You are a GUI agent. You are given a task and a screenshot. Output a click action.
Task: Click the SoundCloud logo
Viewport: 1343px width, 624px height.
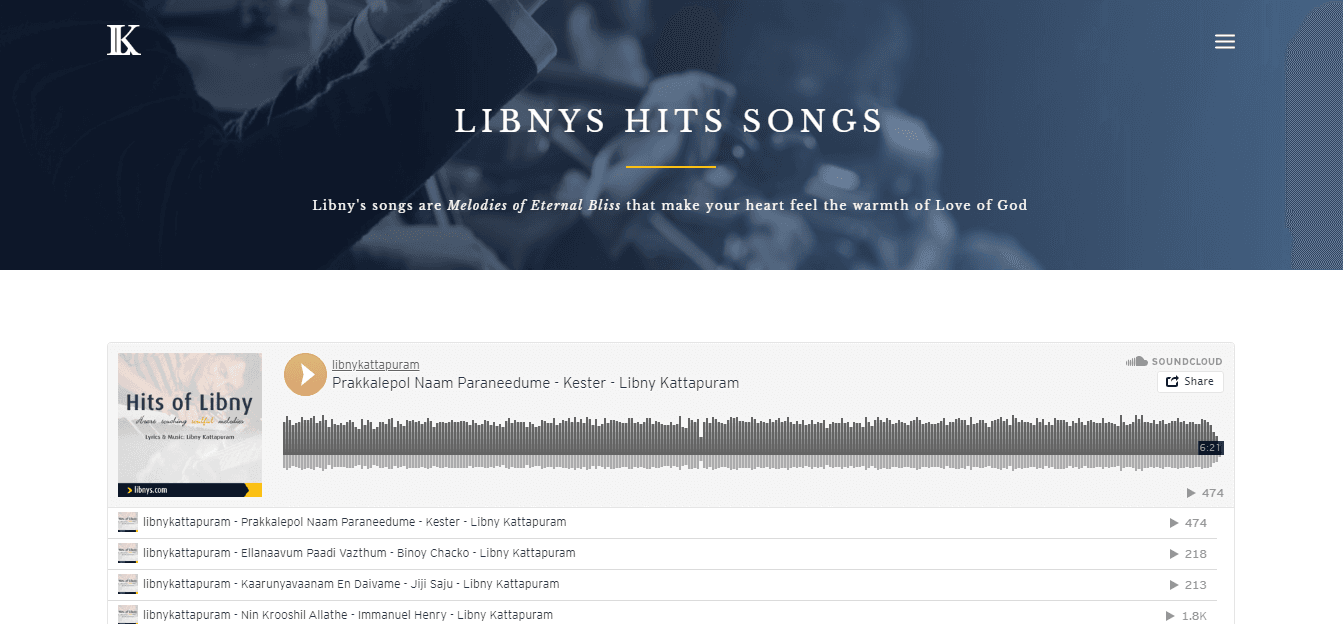pyautogui.click(x=1174, y=361)
